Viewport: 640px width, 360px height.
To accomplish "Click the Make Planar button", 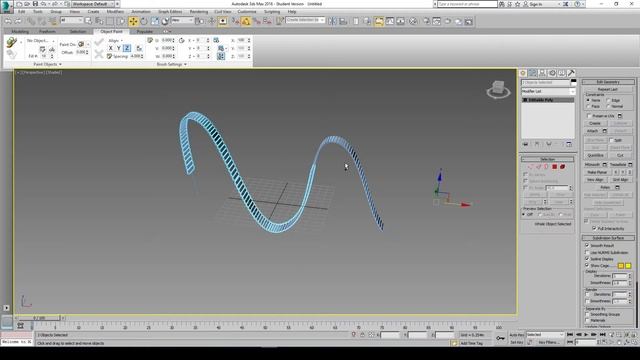I will 597,172.
